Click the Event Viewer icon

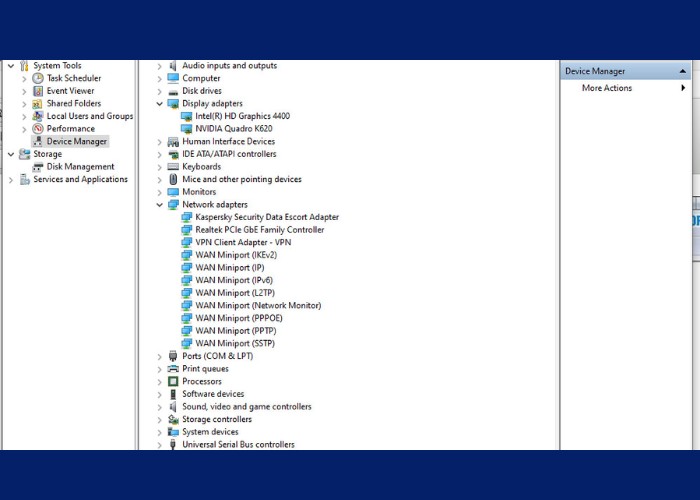tap(38, 91)
